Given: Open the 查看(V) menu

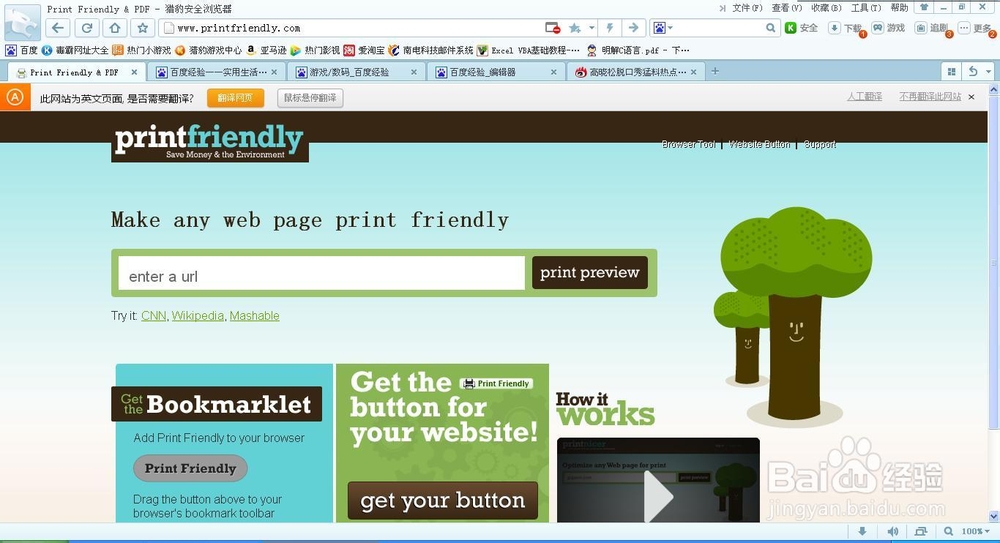Looking at the screenshot, I should (786, 8).
